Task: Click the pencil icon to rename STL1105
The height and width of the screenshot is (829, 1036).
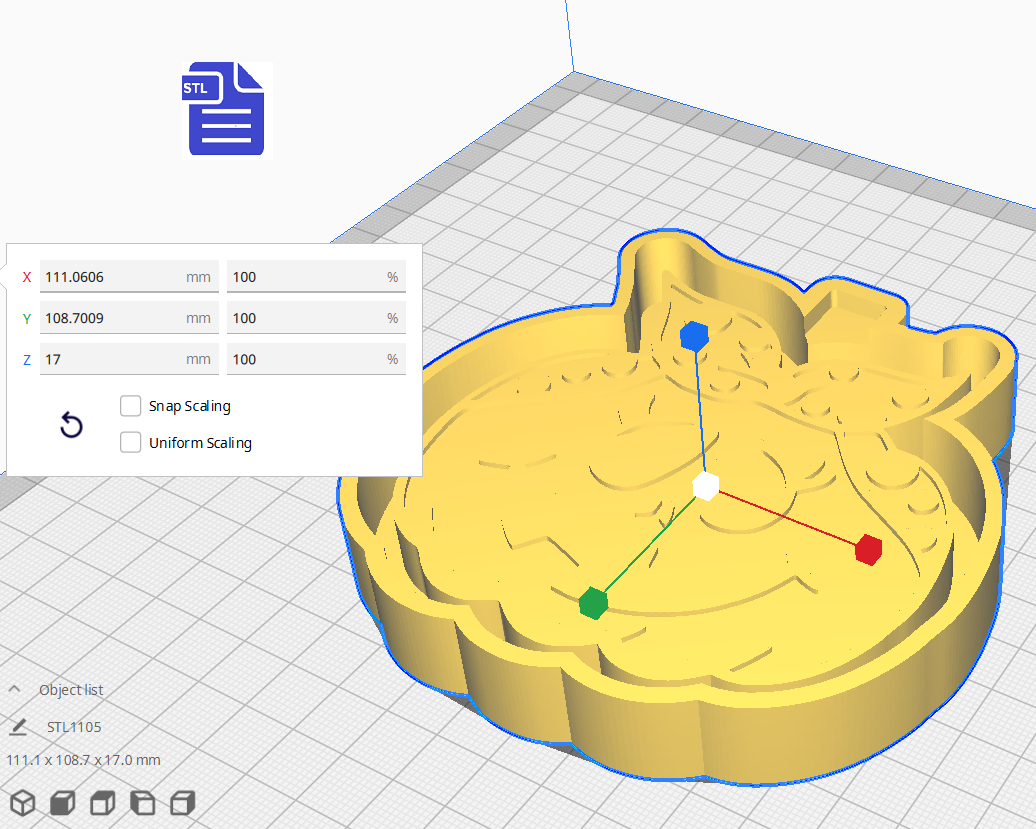Action: tap(18, 727)
